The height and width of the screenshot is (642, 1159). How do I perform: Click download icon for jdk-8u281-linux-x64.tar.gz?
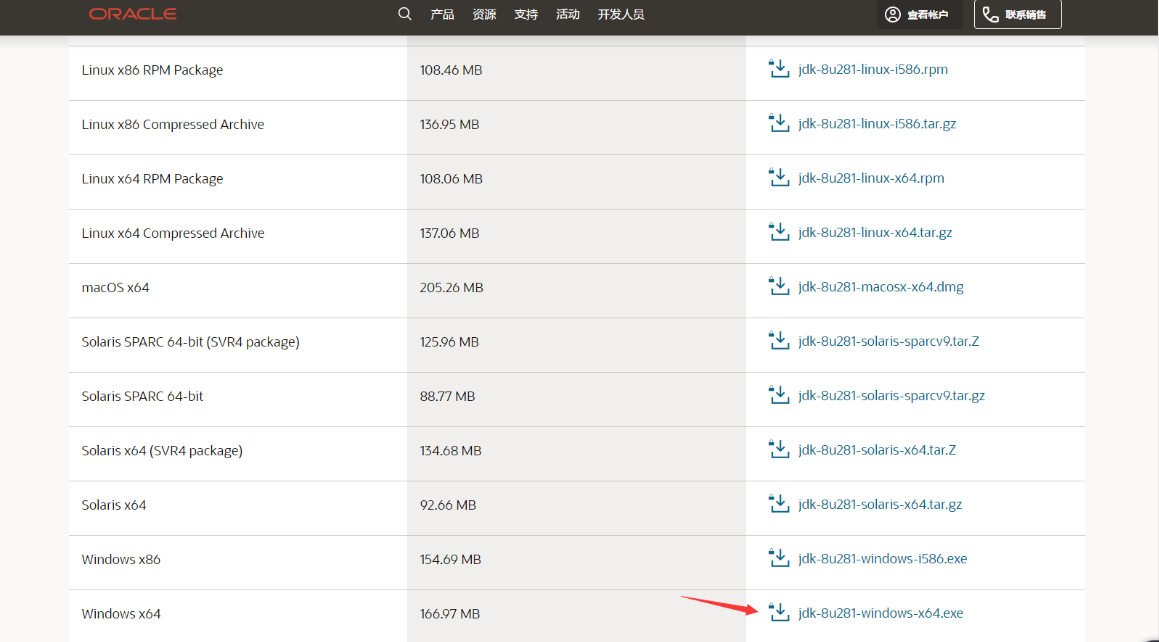(779, 232)
